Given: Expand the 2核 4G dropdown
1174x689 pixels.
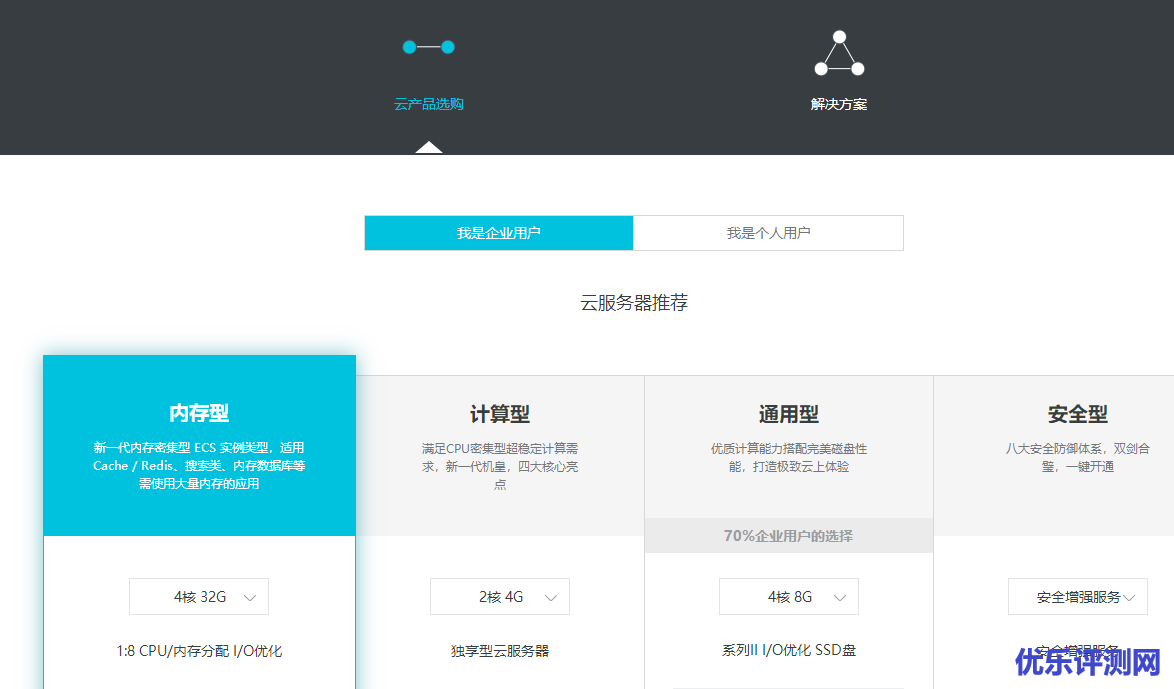Looking at the screenshot, I should (x=500, y=597).
